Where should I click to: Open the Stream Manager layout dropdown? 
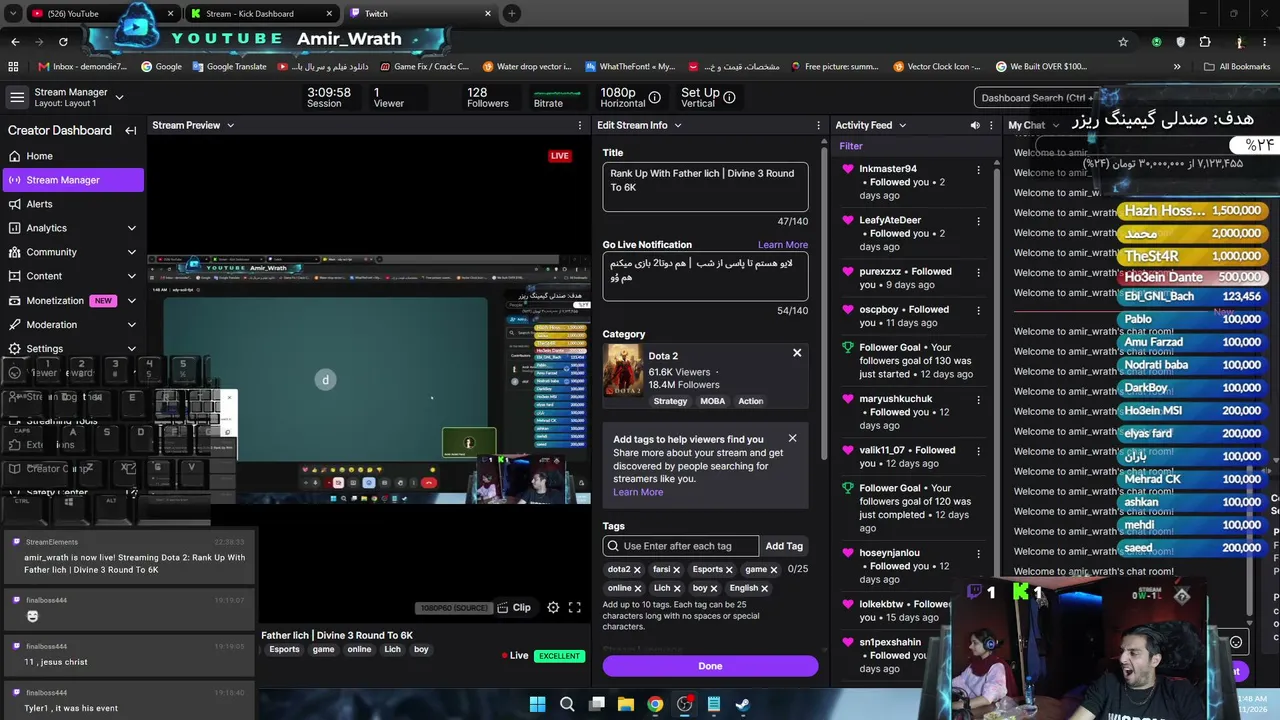coord(119,97)
